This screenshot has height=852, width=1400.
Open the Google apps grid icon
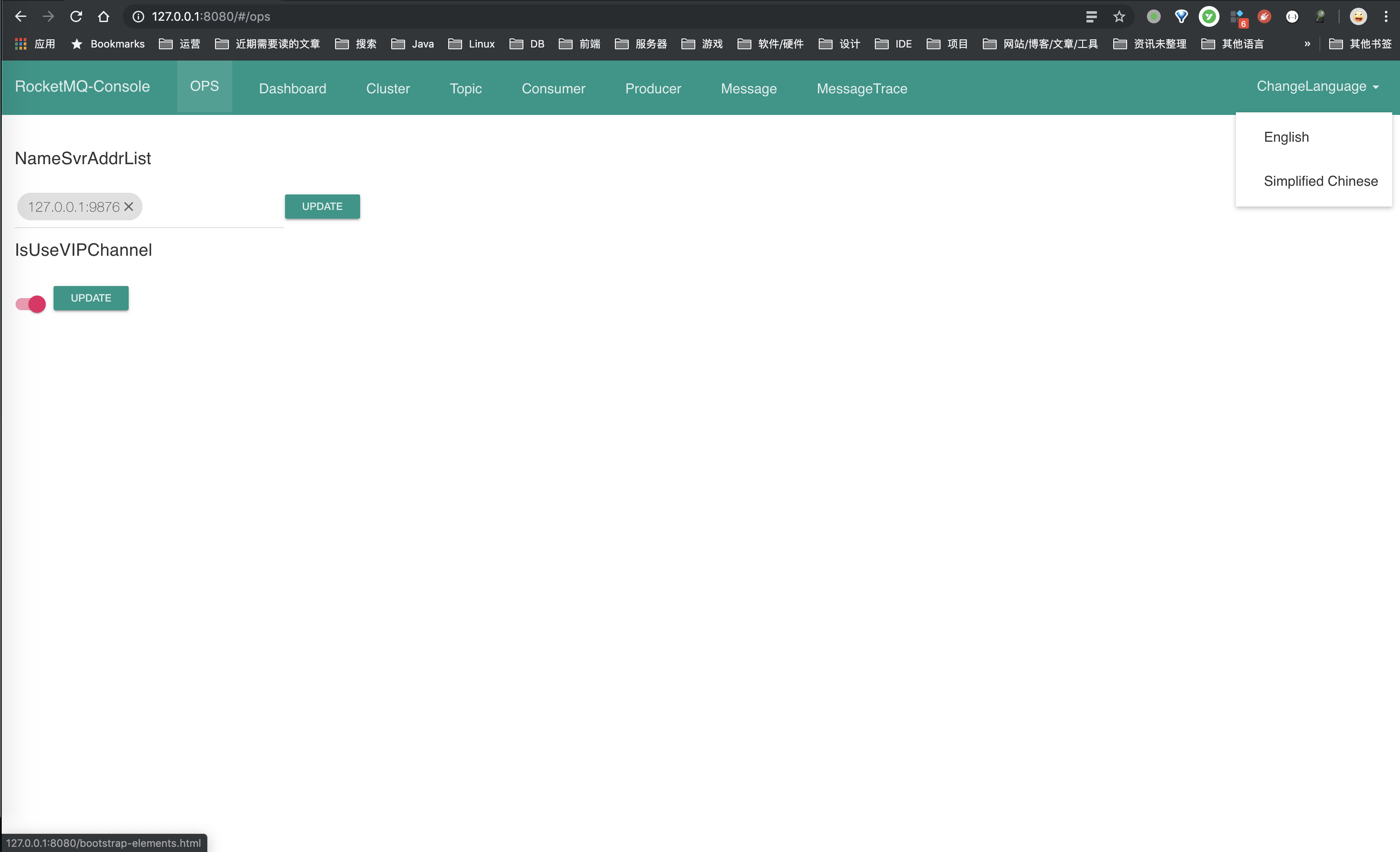(20, 43)
